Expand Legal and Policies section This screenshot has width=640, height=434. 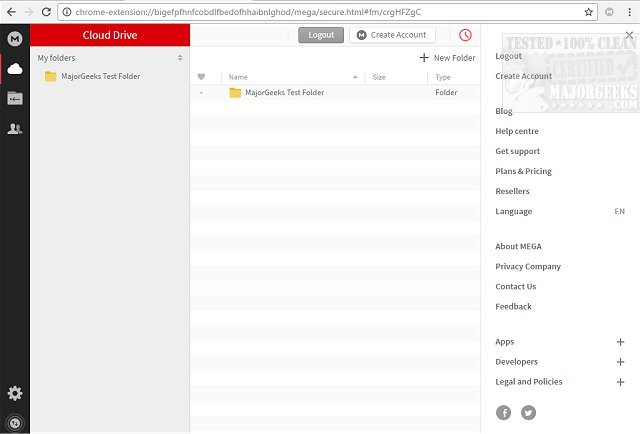[620, 382]
